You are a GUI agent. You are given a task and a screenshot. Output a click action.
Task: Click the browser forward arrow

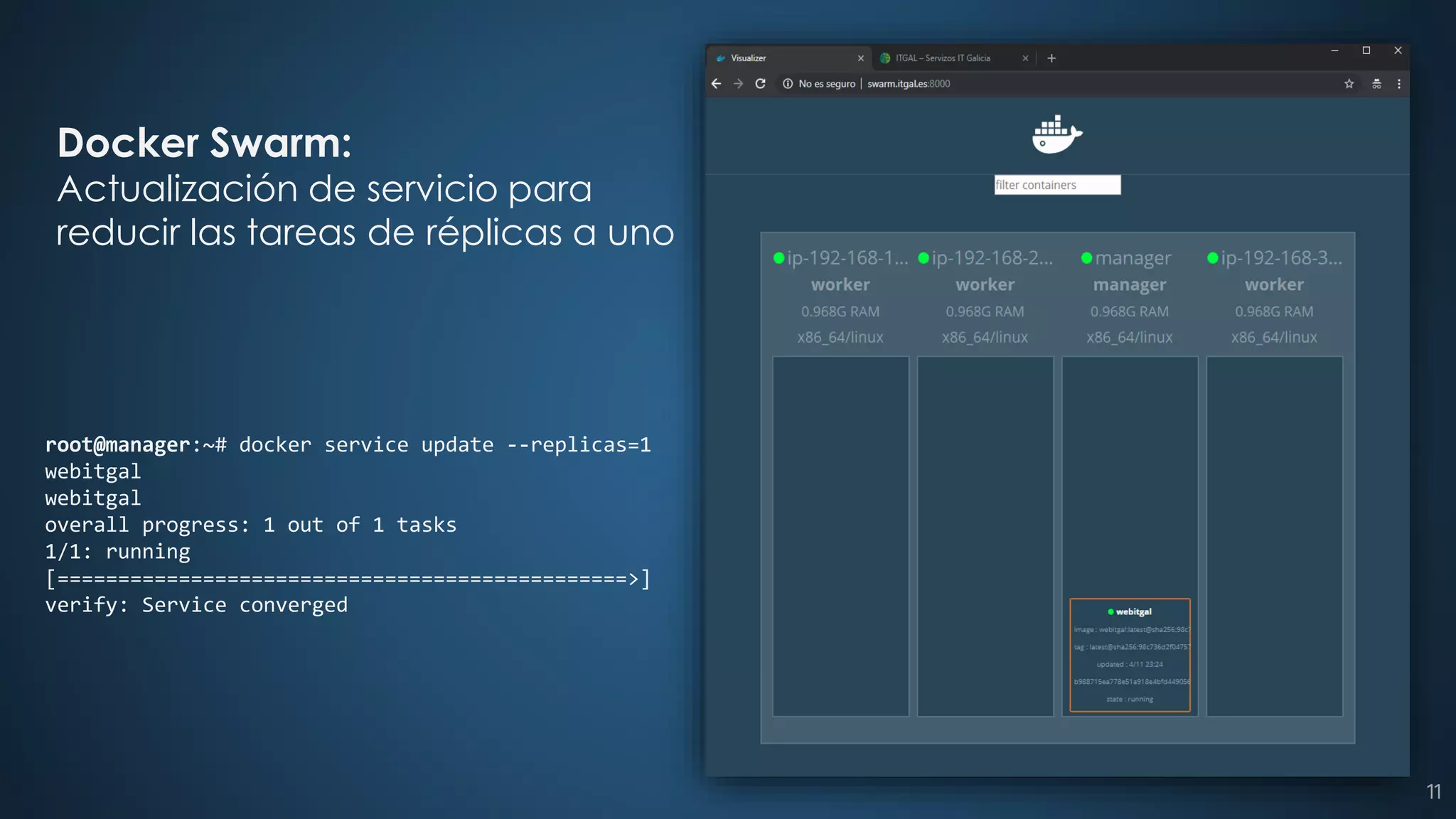[x=738, y=84]
